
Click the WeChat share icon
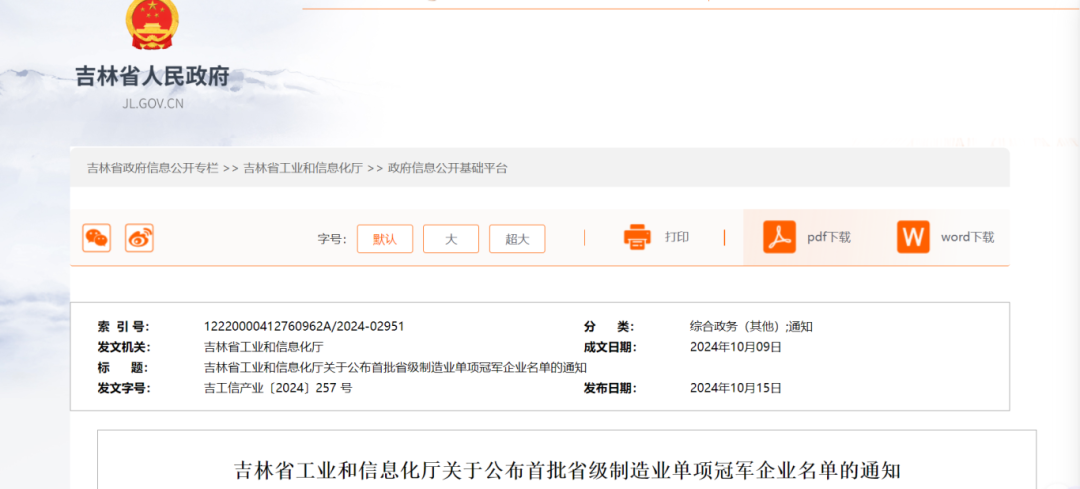(x=97, y=238)
